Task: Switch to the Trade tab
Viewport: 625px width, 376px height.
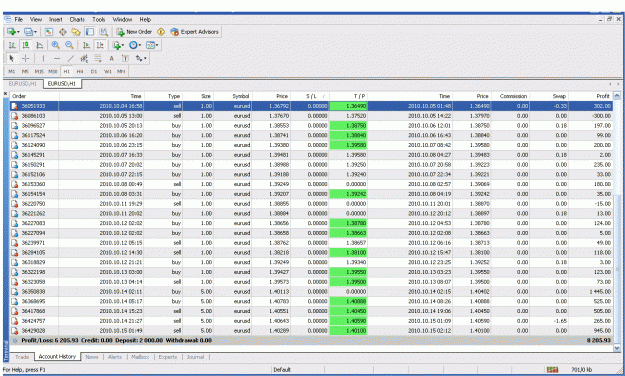Action: tap(22, 357)
